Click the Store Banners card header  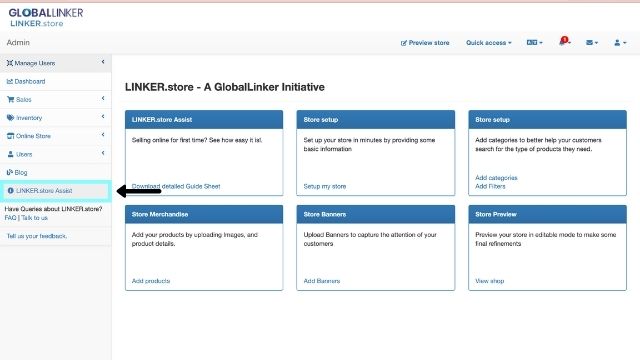[x=376, y=214]
